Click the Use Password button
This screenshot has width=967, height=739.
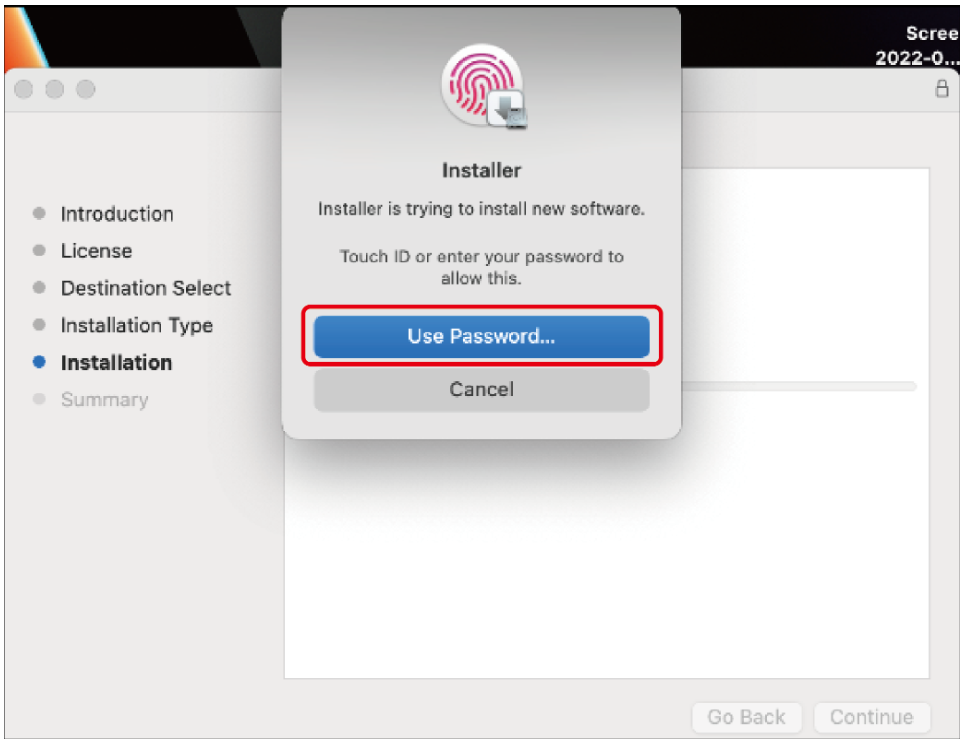pos(481,336)
